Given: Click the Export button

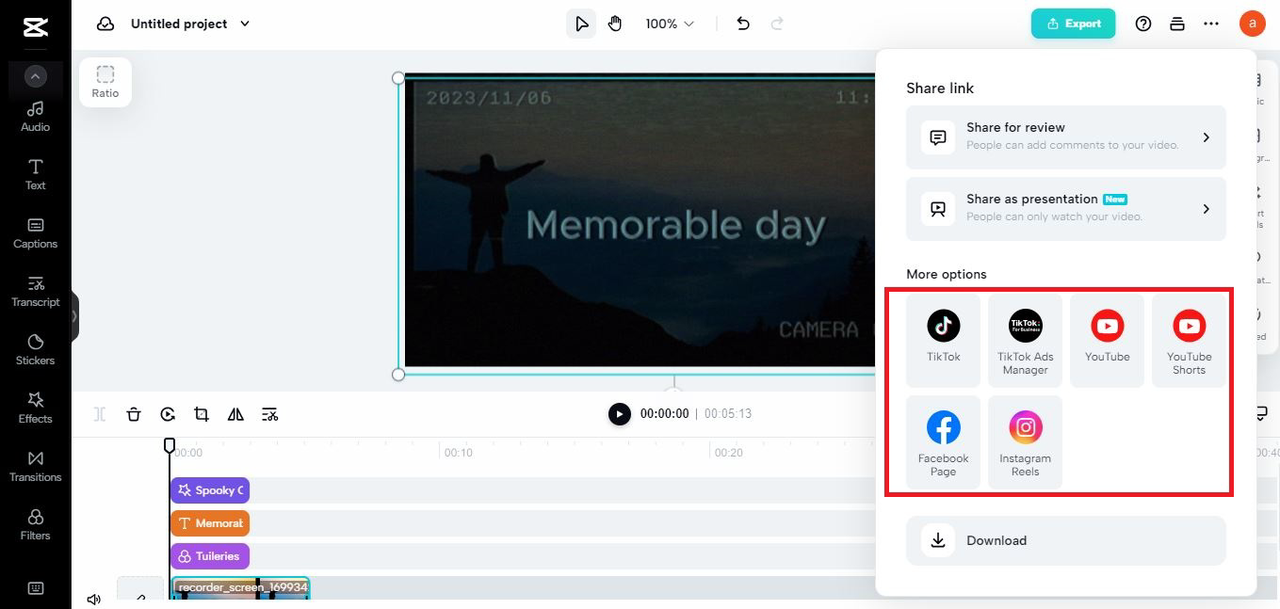Looking at the screenshot, I should 1073,24.
